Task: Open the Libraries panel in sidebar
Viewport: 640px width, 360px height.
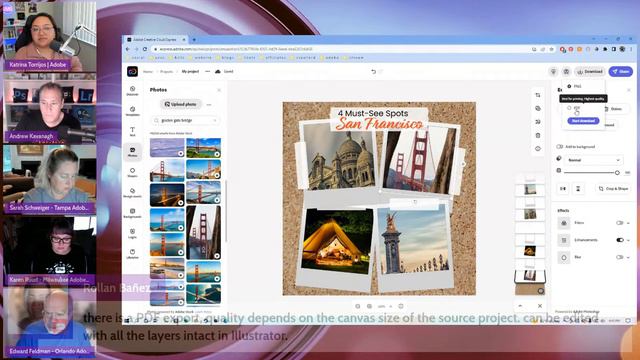Action: click(132, 254)
